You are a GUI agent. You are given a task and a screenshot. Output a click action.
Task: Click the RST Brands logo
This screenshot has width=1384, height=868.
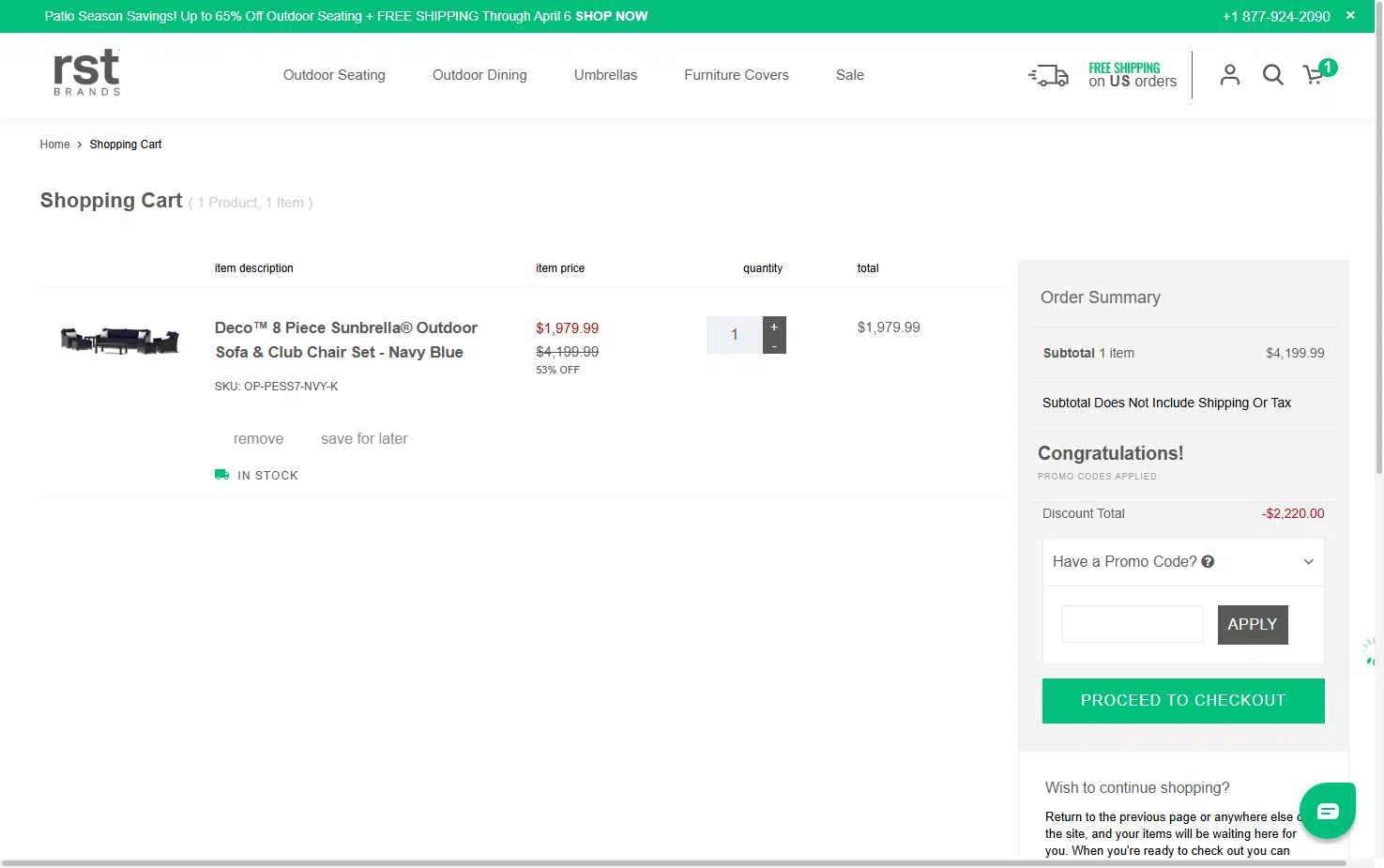[86, 72]
